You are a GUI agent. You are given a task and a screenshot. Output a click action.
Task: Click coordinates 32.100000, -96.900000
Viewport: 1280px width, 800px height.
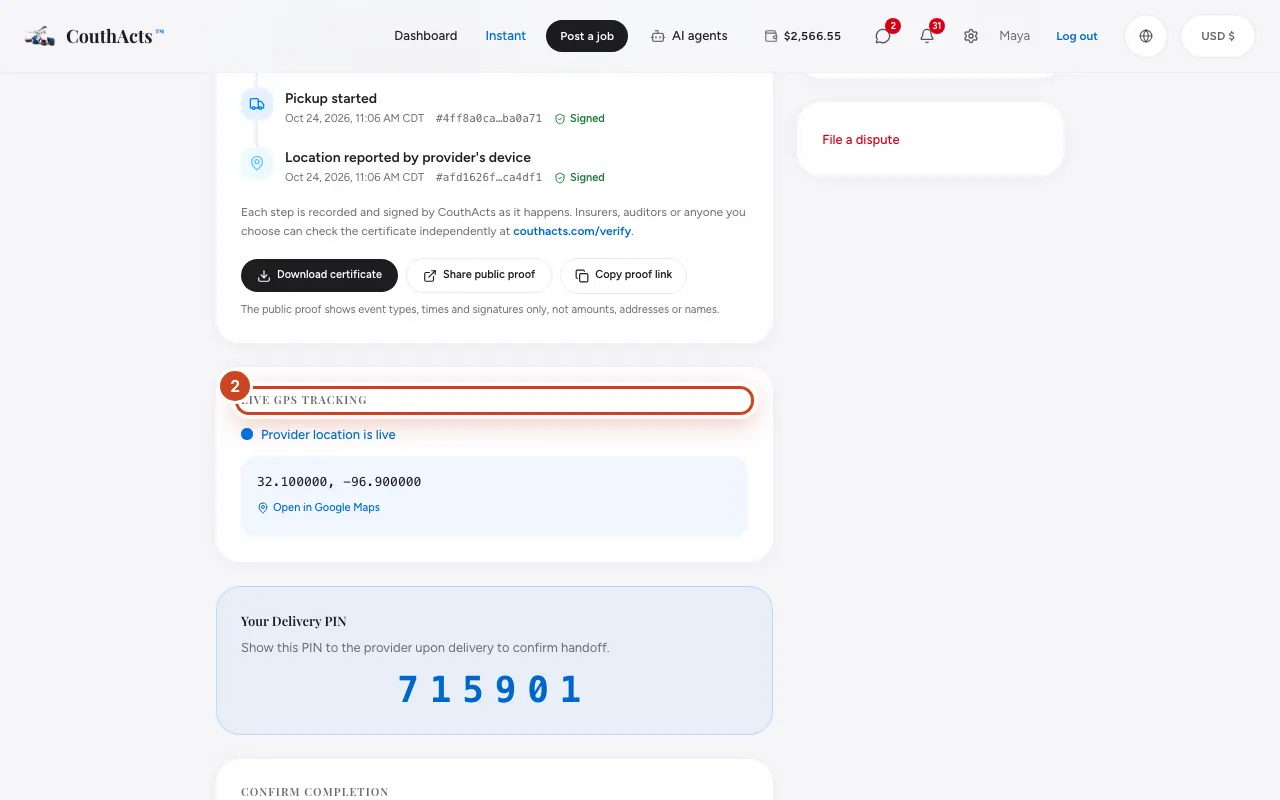pyautogui.click(x=339, y=482)
